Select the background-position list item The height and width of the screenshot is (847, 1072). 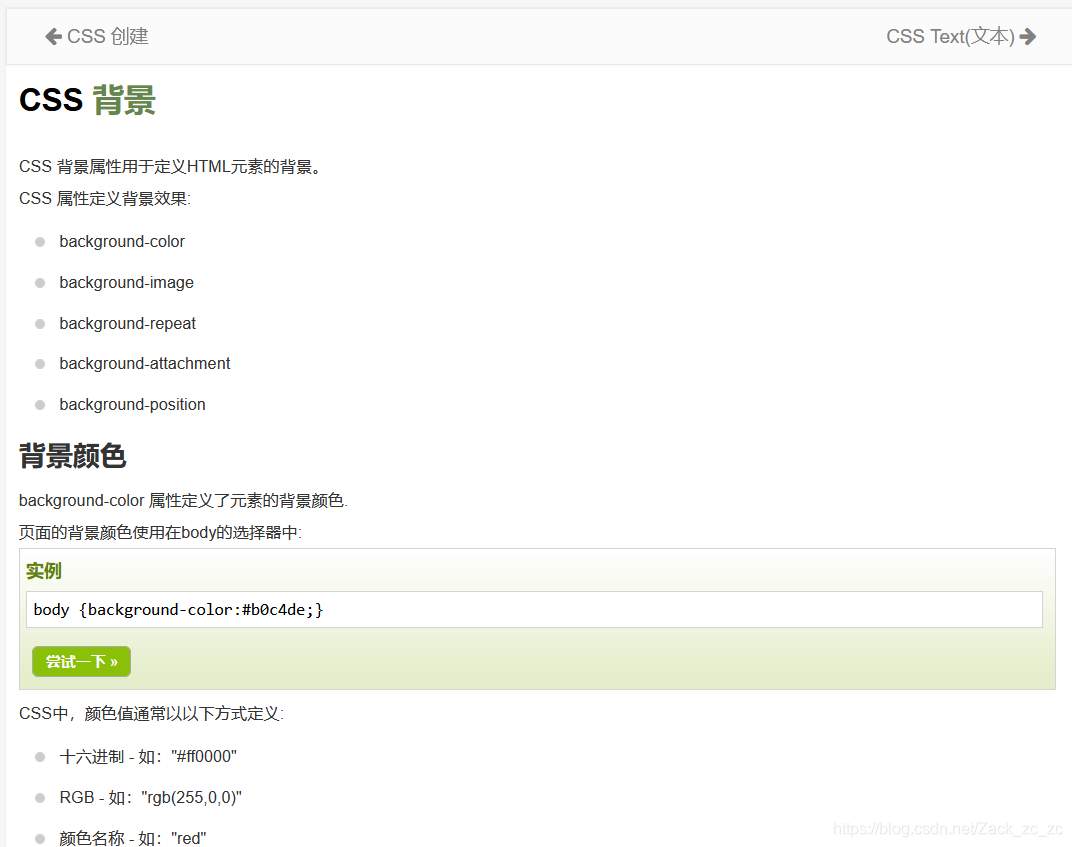(x=132, y=405)
